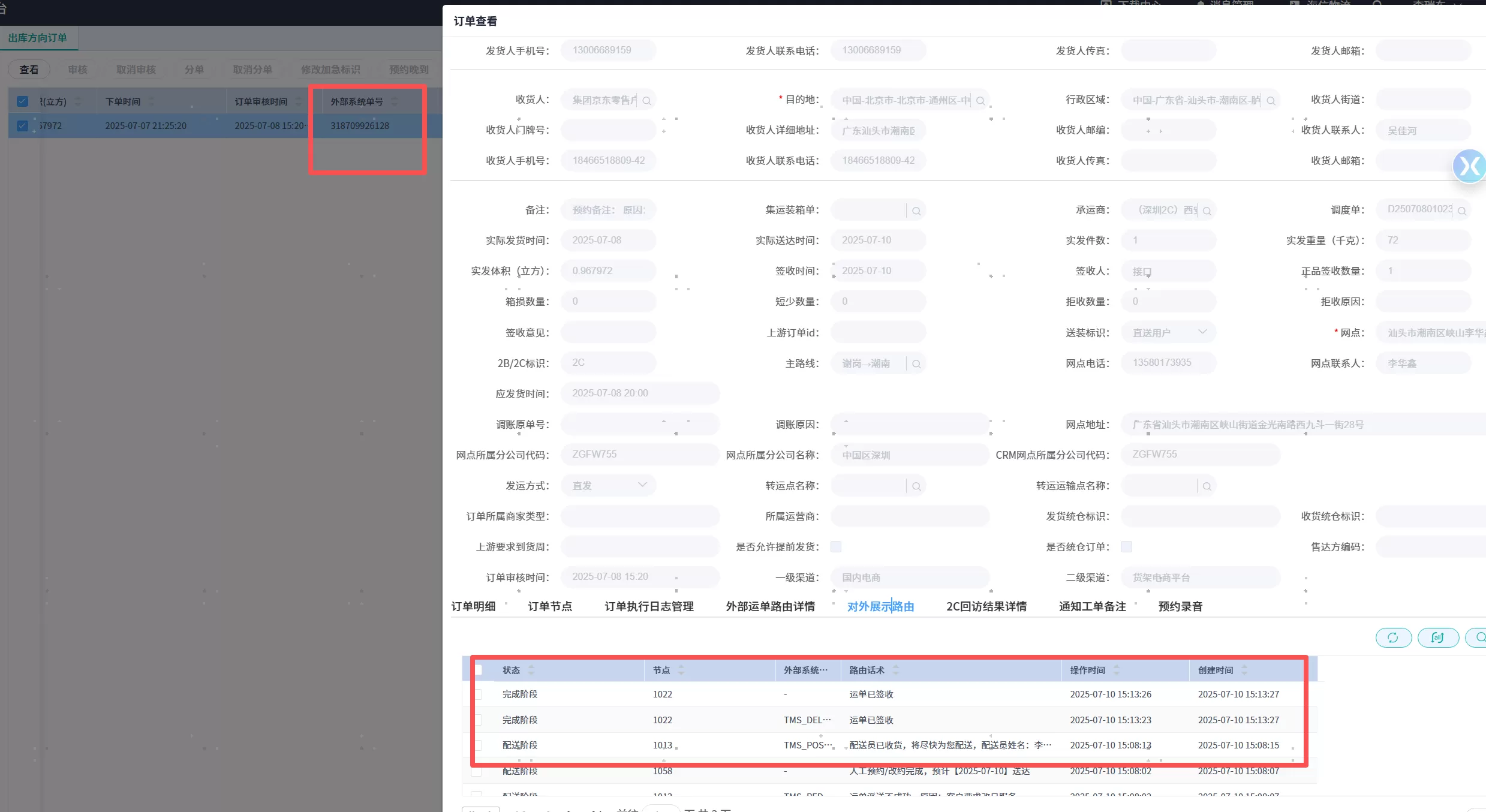1486x812 pixels.
Task: Expand the 发运方式 dropdown
Action: 642,485
